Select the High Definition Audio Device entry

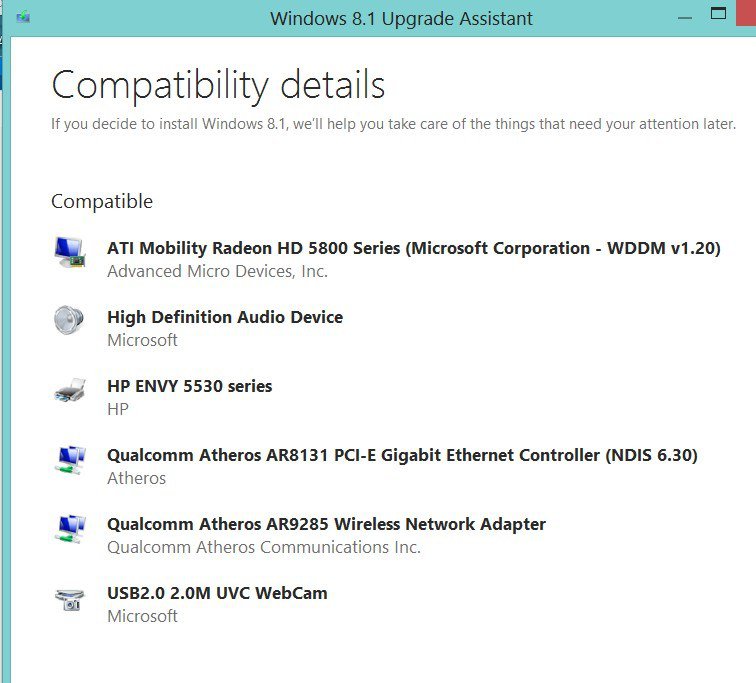tap(225, 317)
